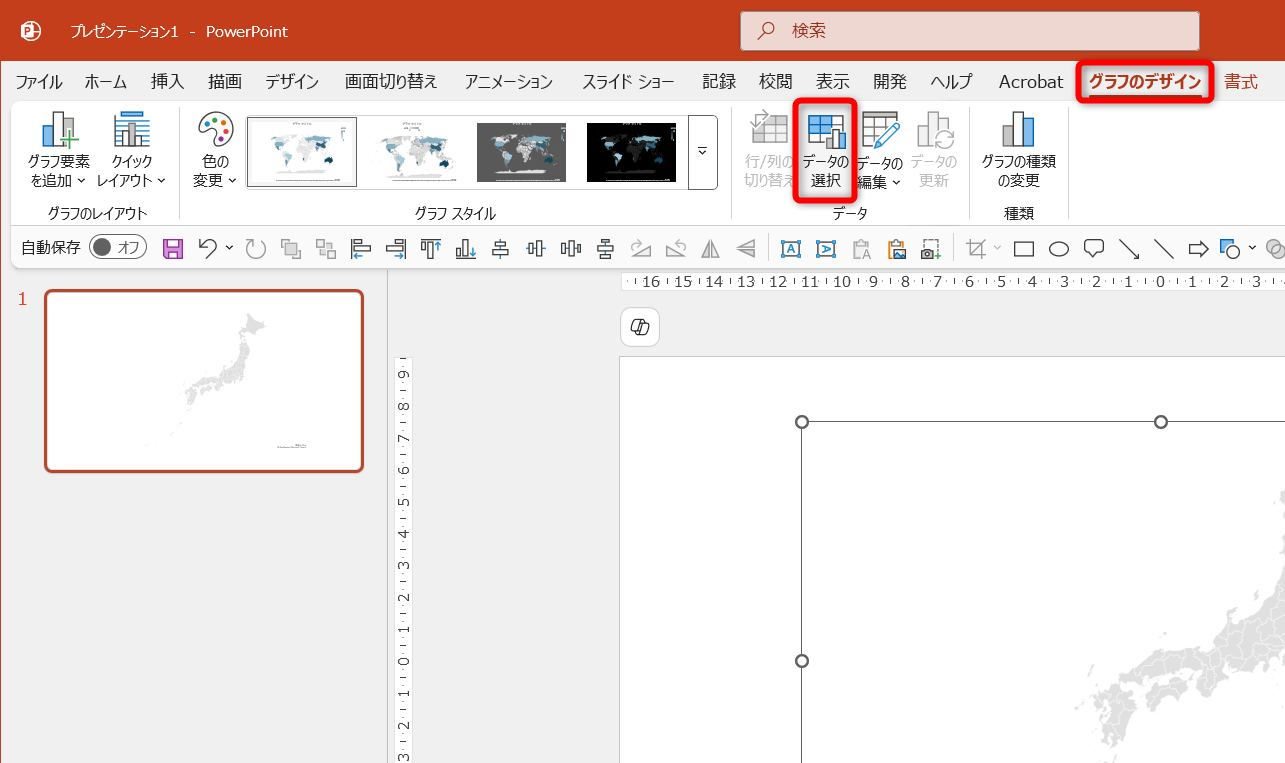Viewport: 1285px width, 763px height.
Task: Apply the second chart style thumbnail
Action: [414, 152]
